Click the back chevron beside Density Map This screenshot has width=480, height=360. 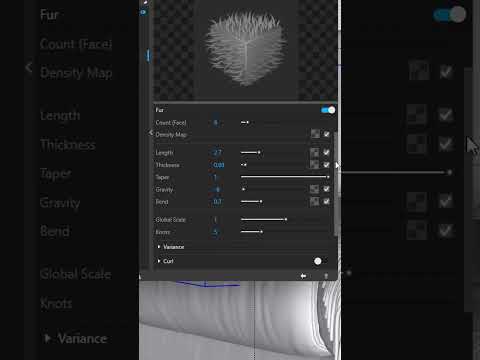151,133
